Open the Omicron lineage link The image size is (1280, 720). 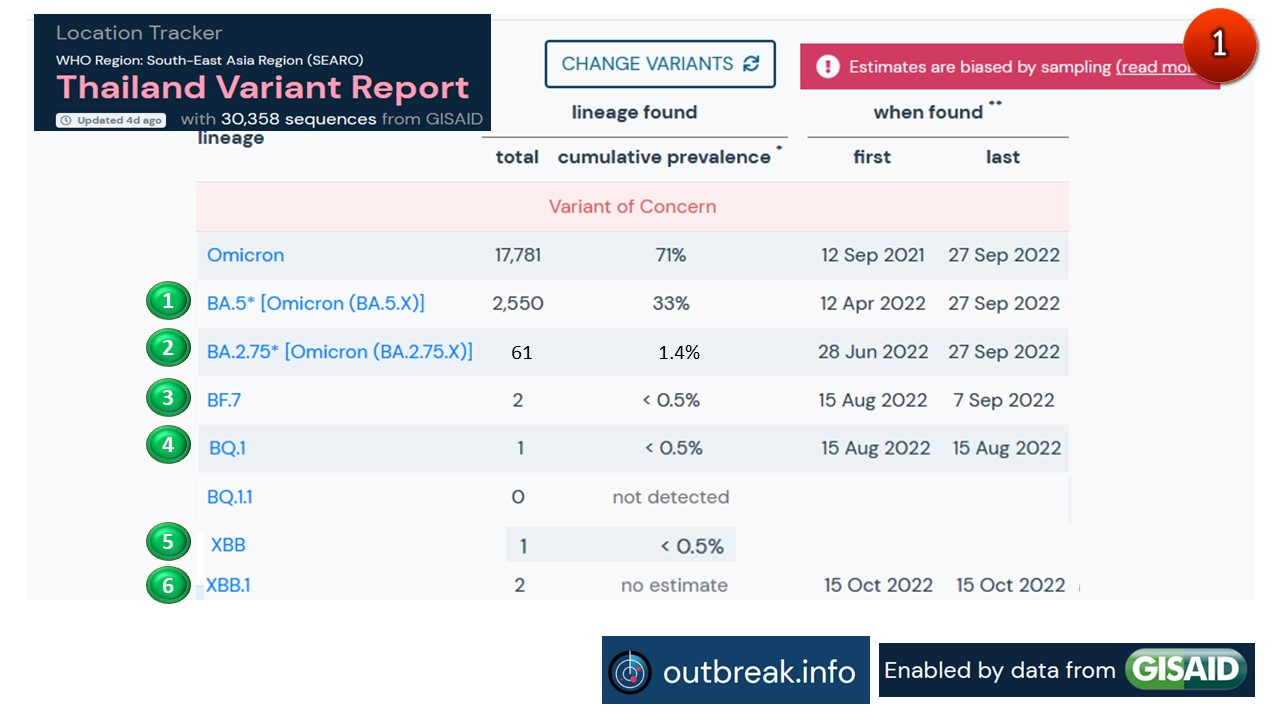coord(245,255)
